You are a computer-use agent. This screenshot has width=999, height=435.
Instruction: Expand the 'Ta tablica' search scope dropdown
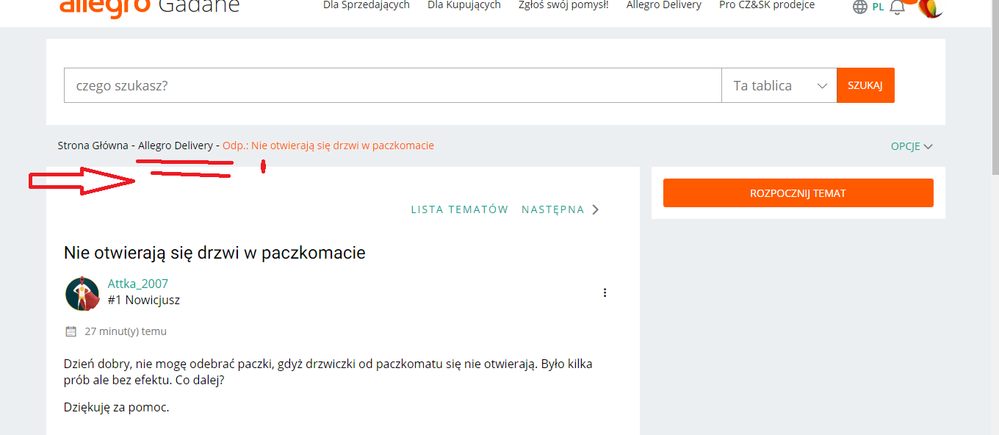779,85
